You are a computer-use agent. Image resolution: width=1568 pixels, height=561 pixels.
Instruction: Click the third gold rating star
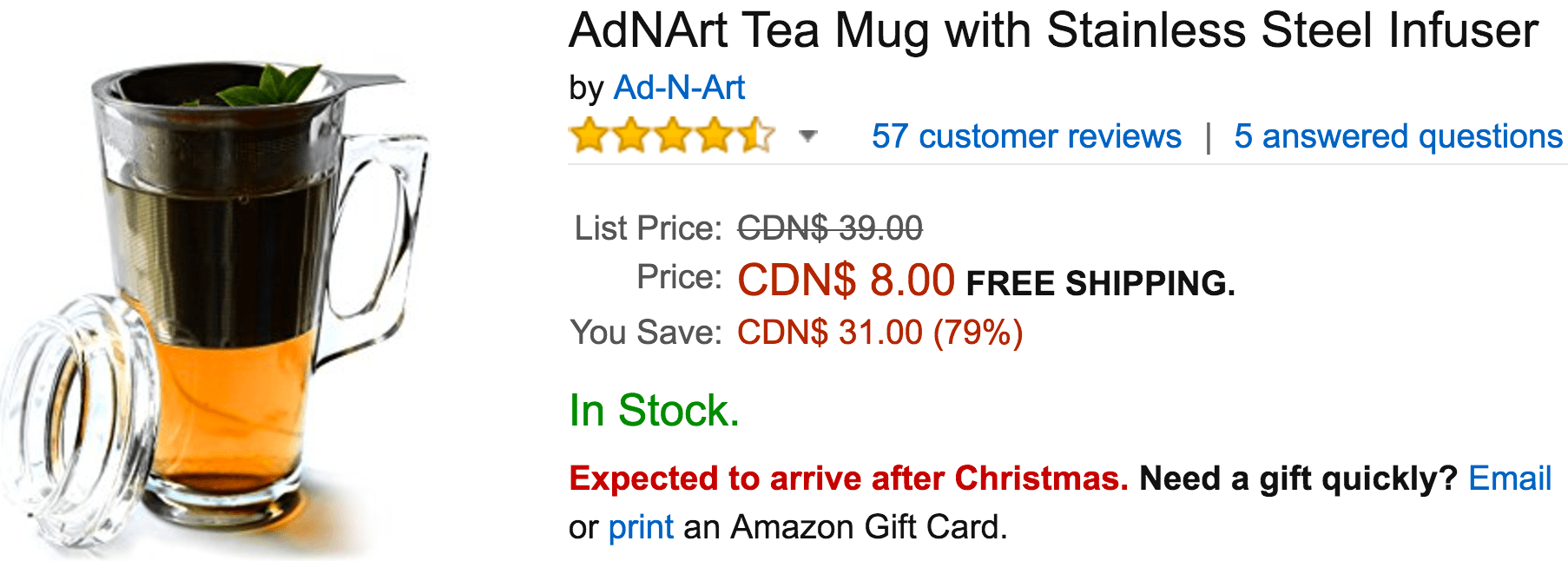pos(673,135)
